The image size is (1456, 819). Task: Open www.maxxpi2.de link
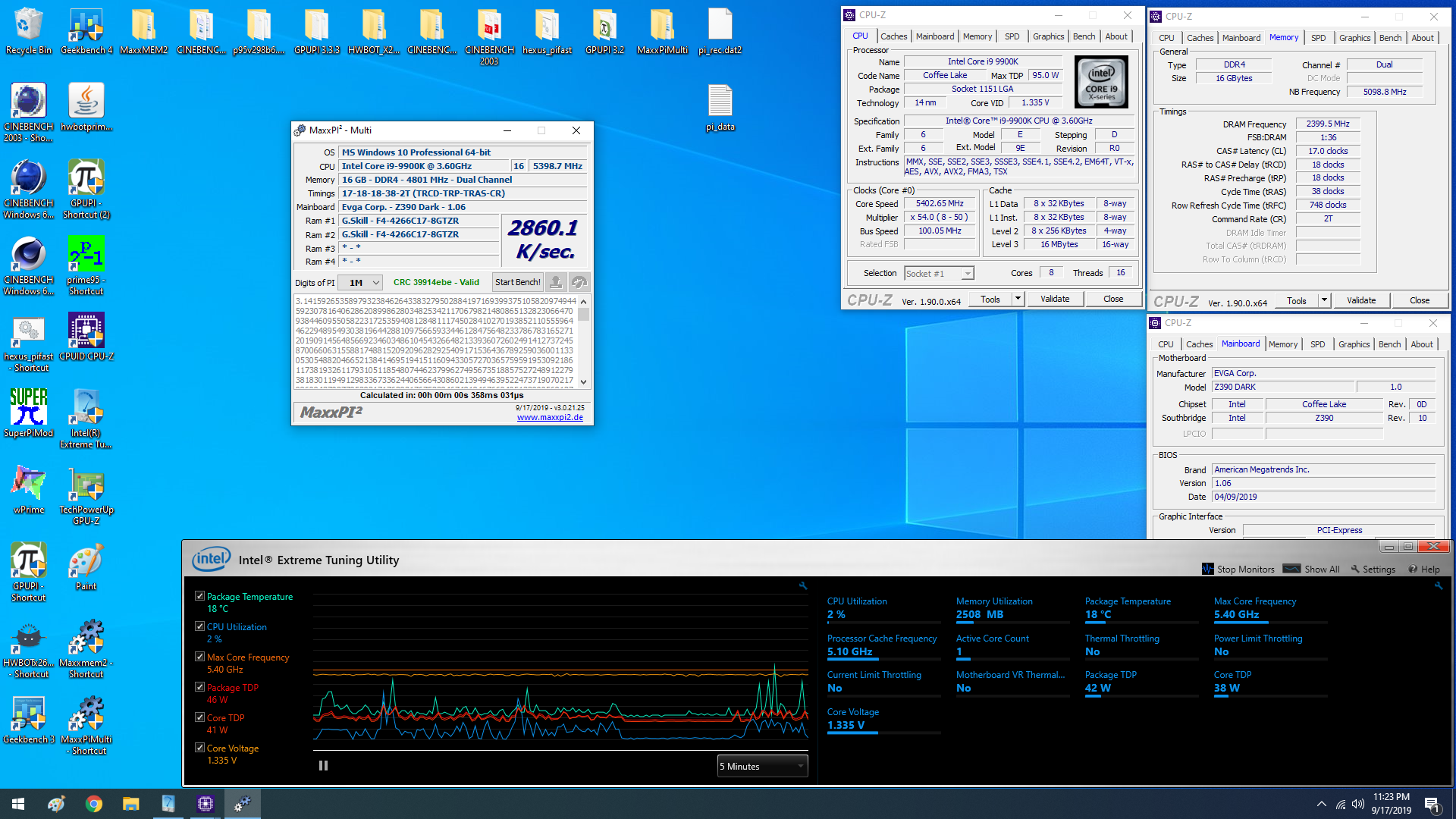(550, 417)
